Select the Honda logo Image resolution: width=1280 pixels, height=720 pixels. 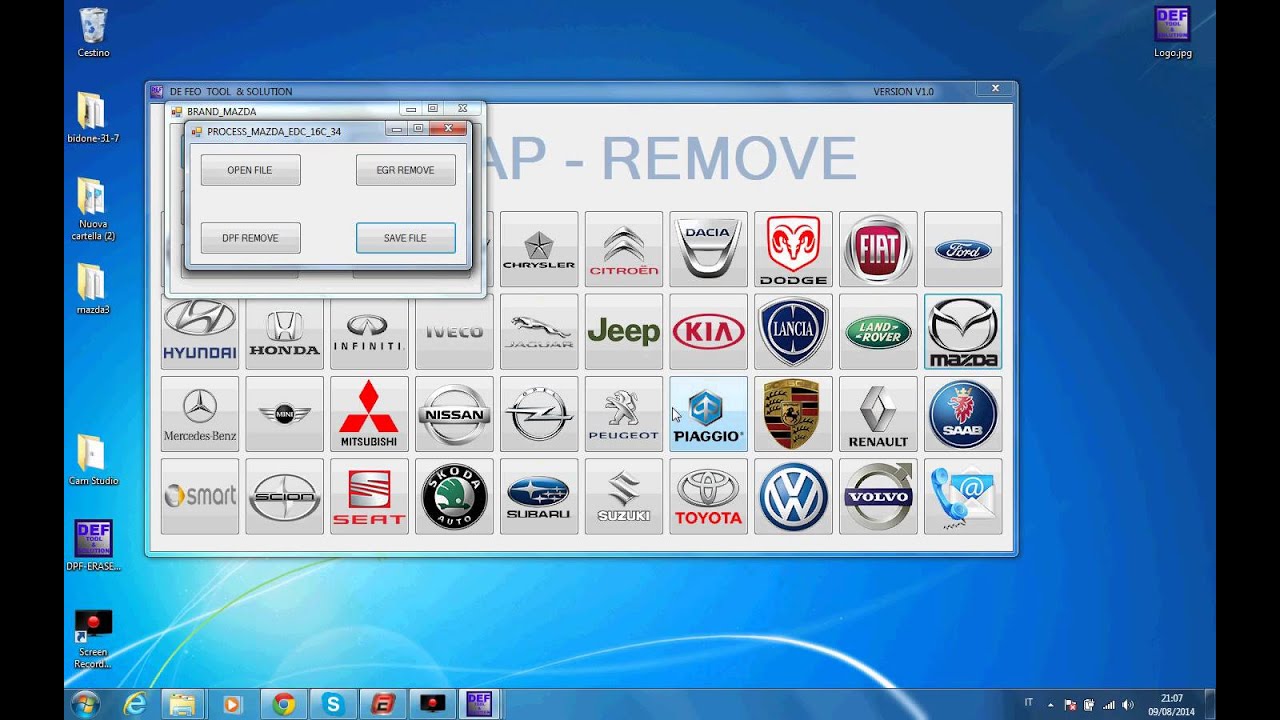click(284, 332)
